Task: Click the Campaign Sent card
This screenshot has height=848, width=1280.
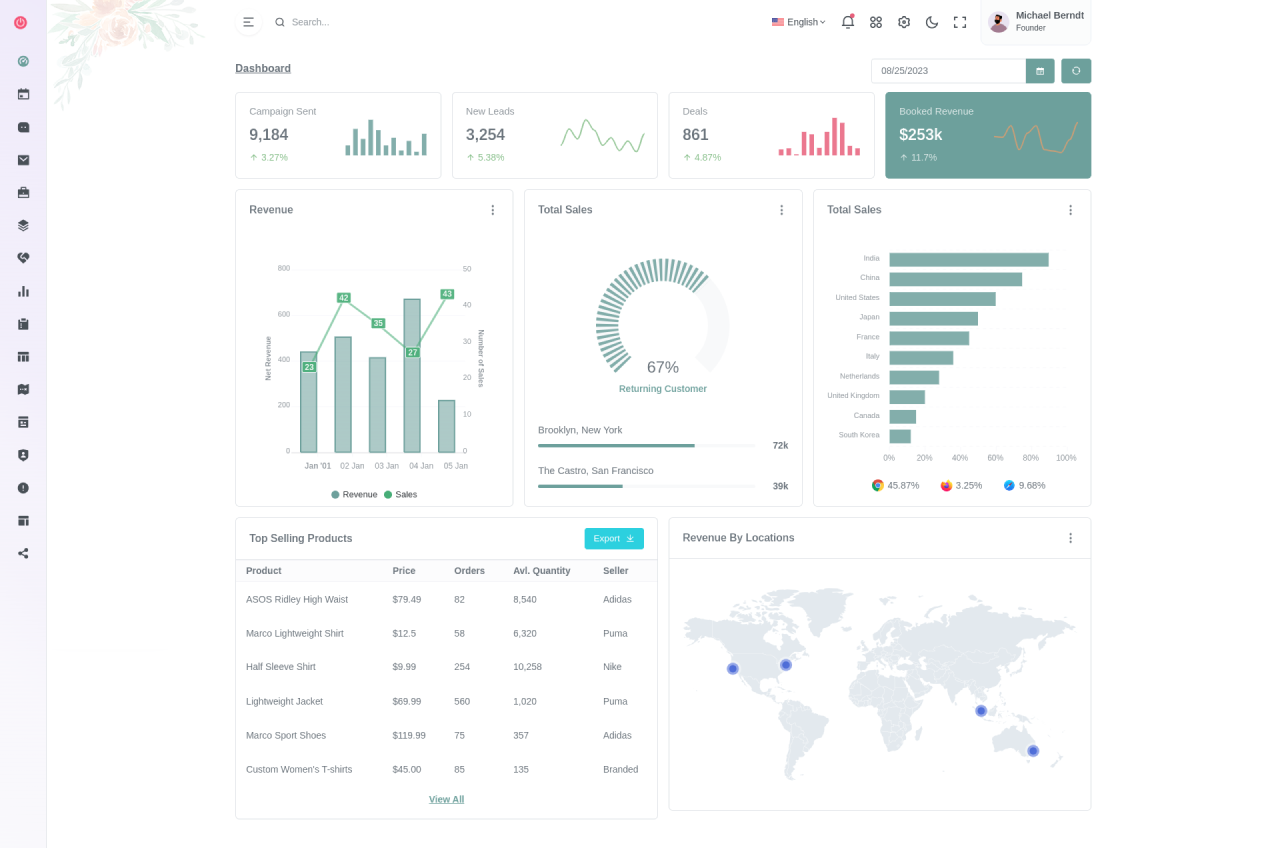Action: [x=338, y=135]
